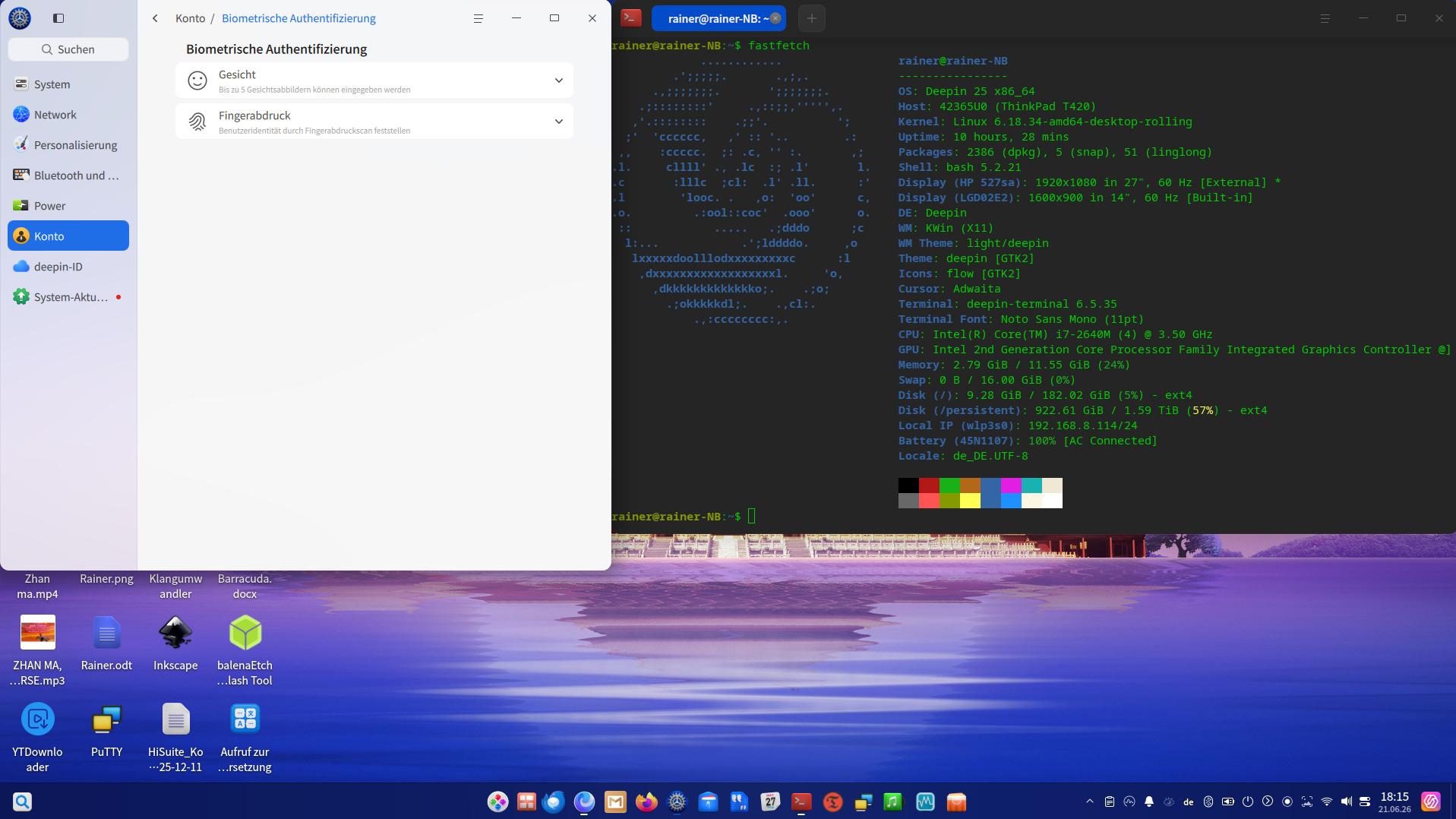Open Bluetooth und devices settings
This screenshot has width=1456, height=819.
tap(68, 175)
